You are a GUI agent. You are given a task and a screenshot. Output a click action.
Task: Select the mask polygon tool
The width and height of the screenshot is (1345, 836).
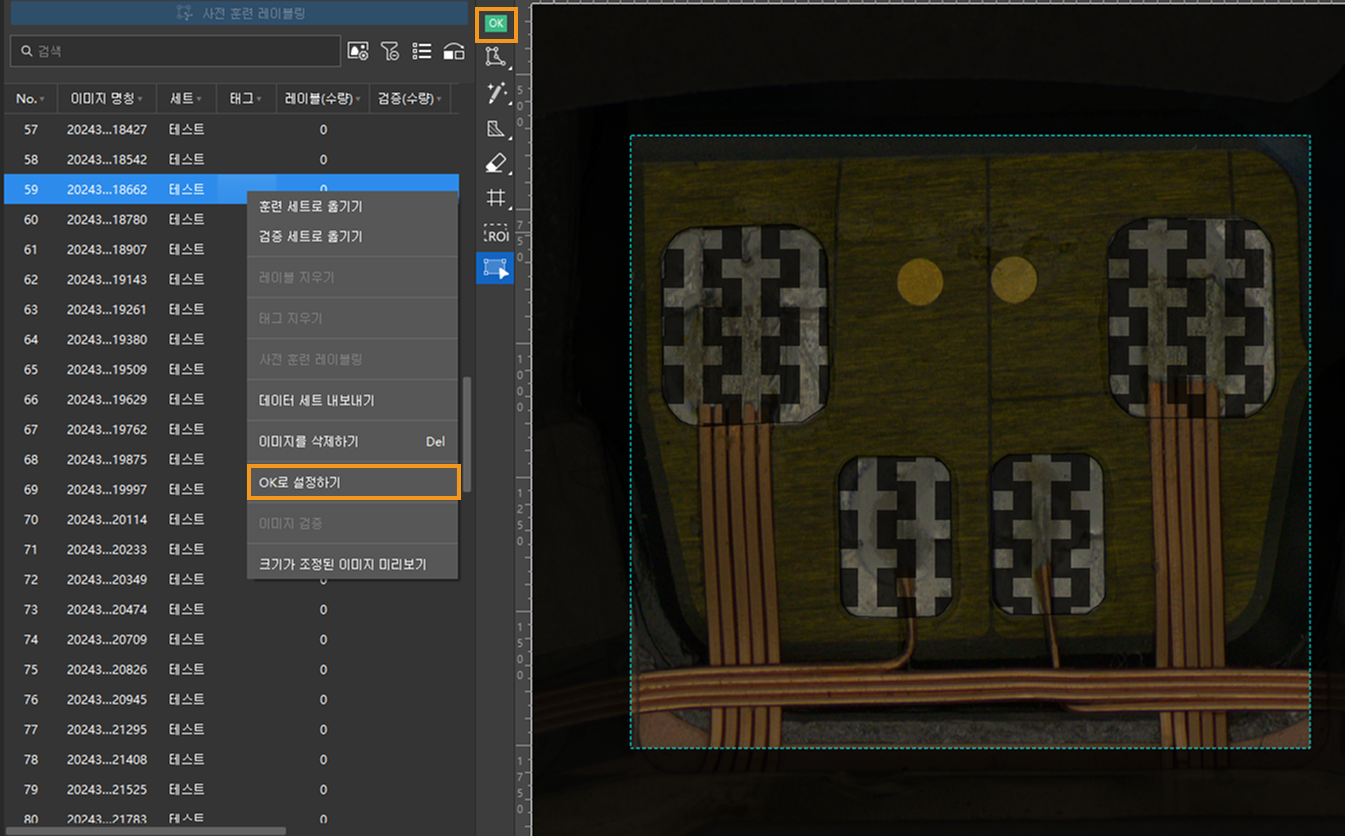pyautogui.click(x=496, y=128)
